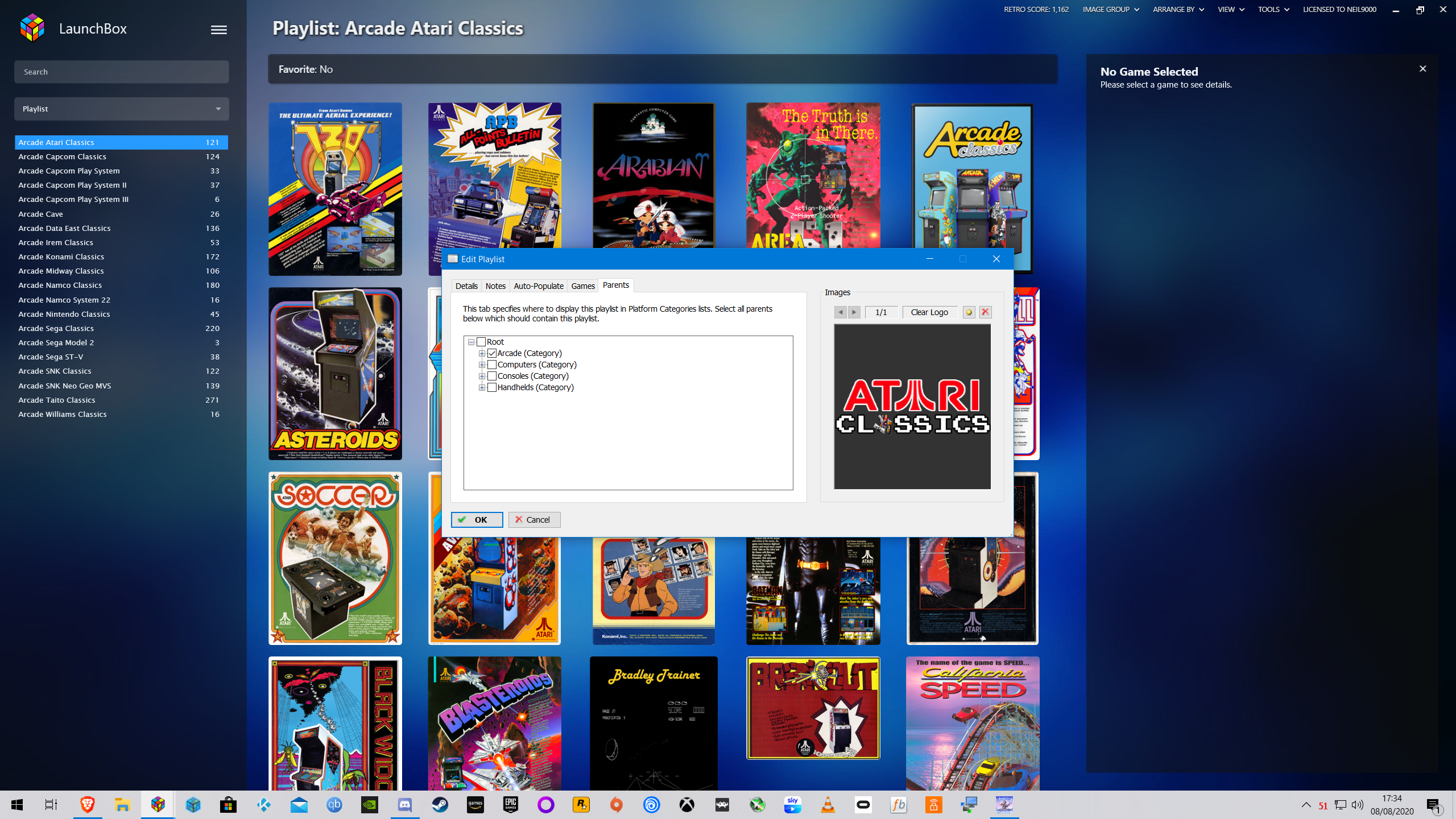Open Microsoft Store from the taskbar
The image size is (1456, 819).
[228, 804]
